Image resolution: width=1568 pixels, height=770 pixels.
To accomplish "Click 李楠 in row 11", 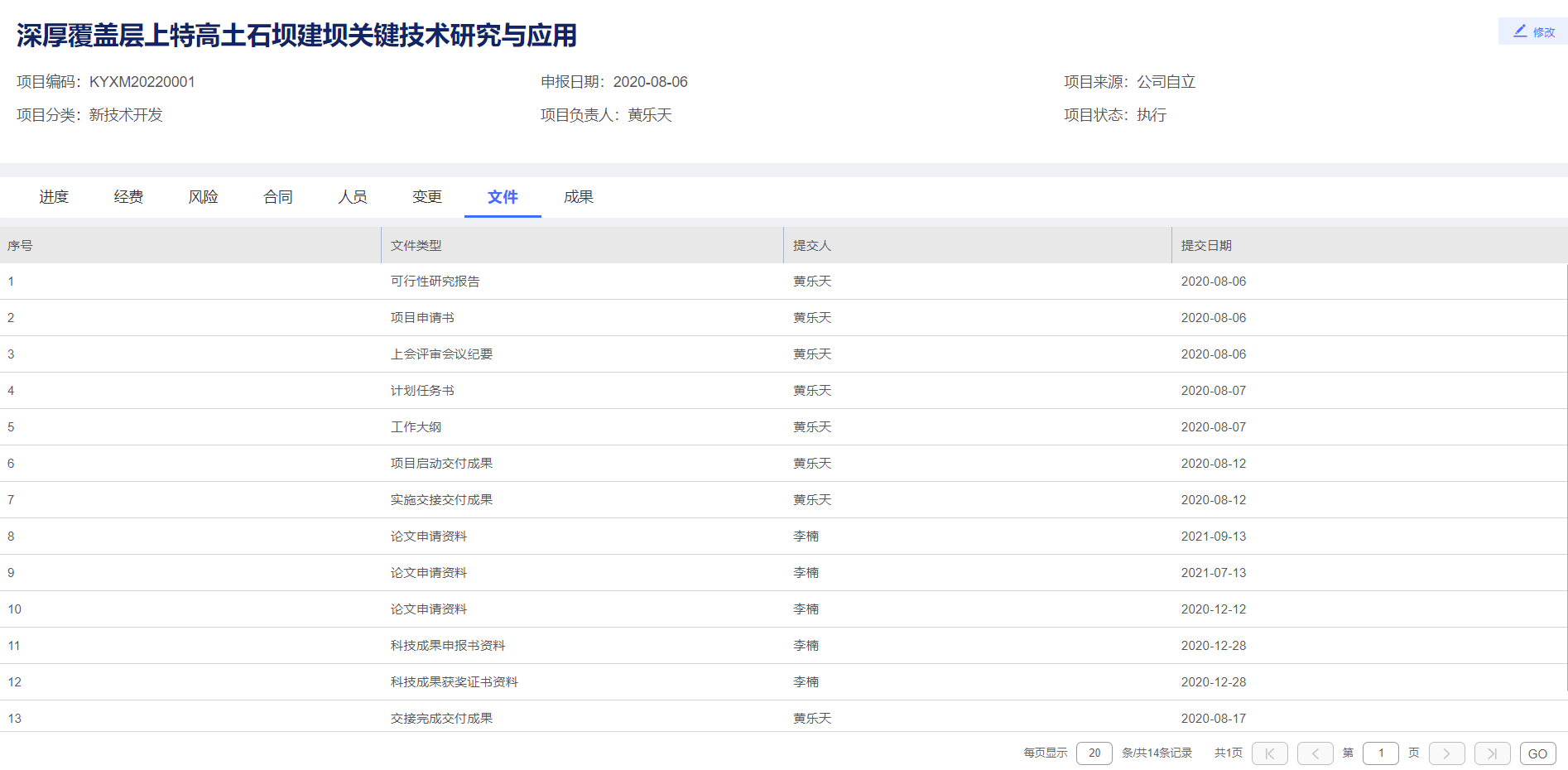I will (806, 646).
